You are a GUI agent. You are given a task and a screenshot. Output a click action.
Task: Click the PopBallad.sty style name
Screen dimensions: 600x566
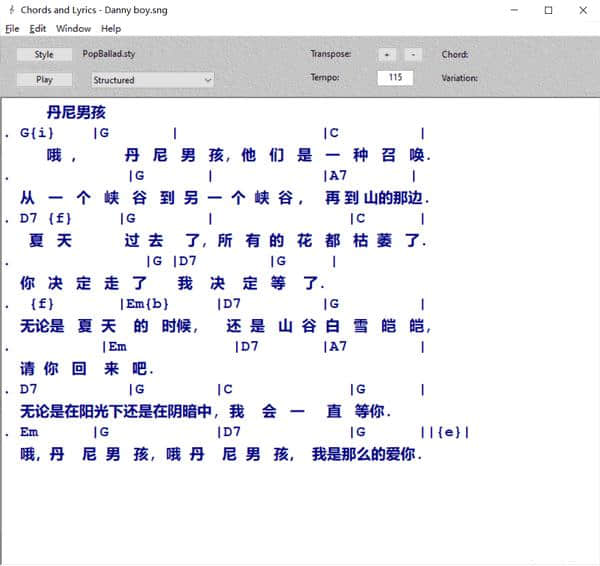[109, 54]
